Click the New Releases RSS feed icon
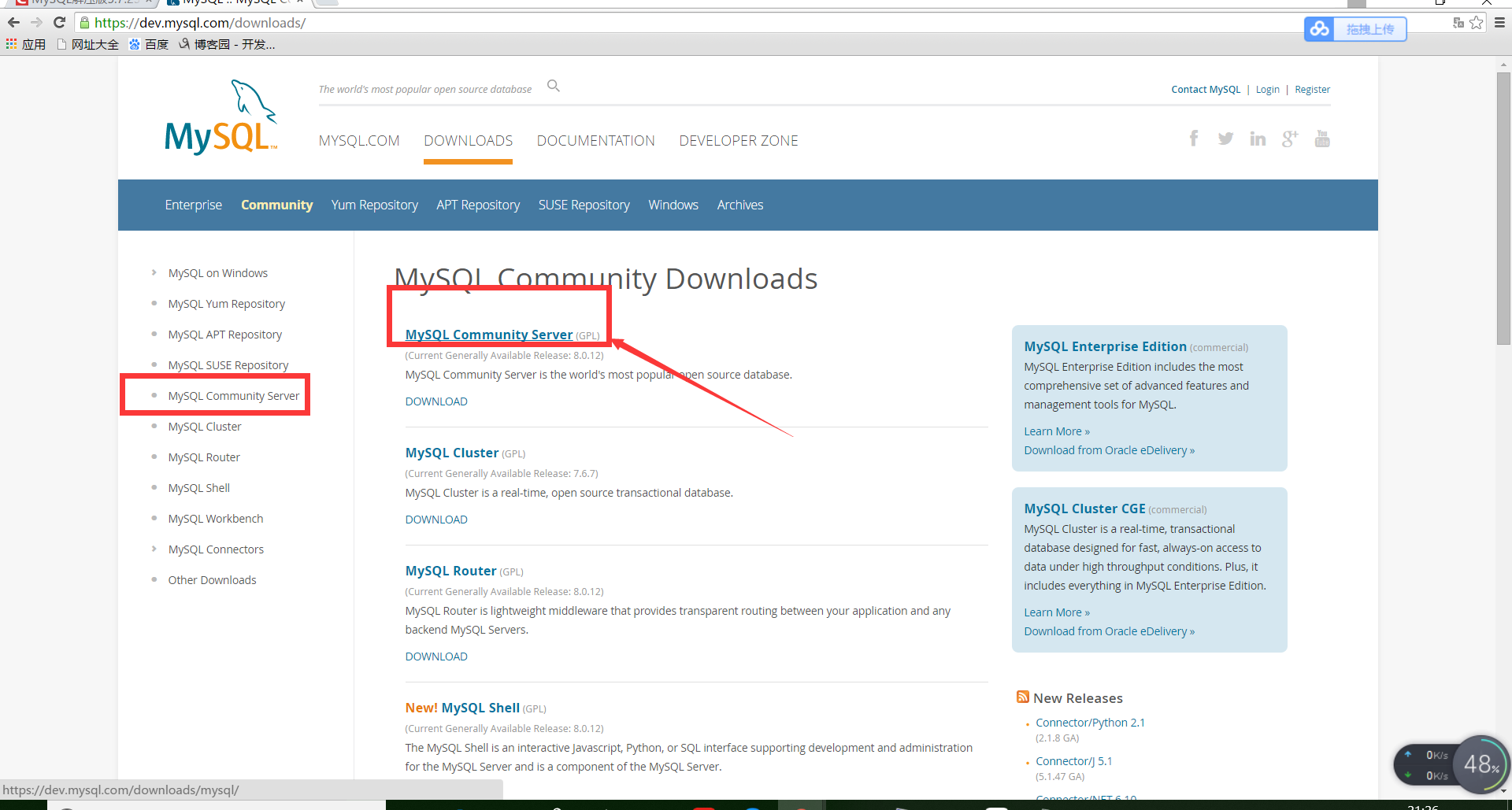This screenshot has width=1512, height=810. [1023, 697]
